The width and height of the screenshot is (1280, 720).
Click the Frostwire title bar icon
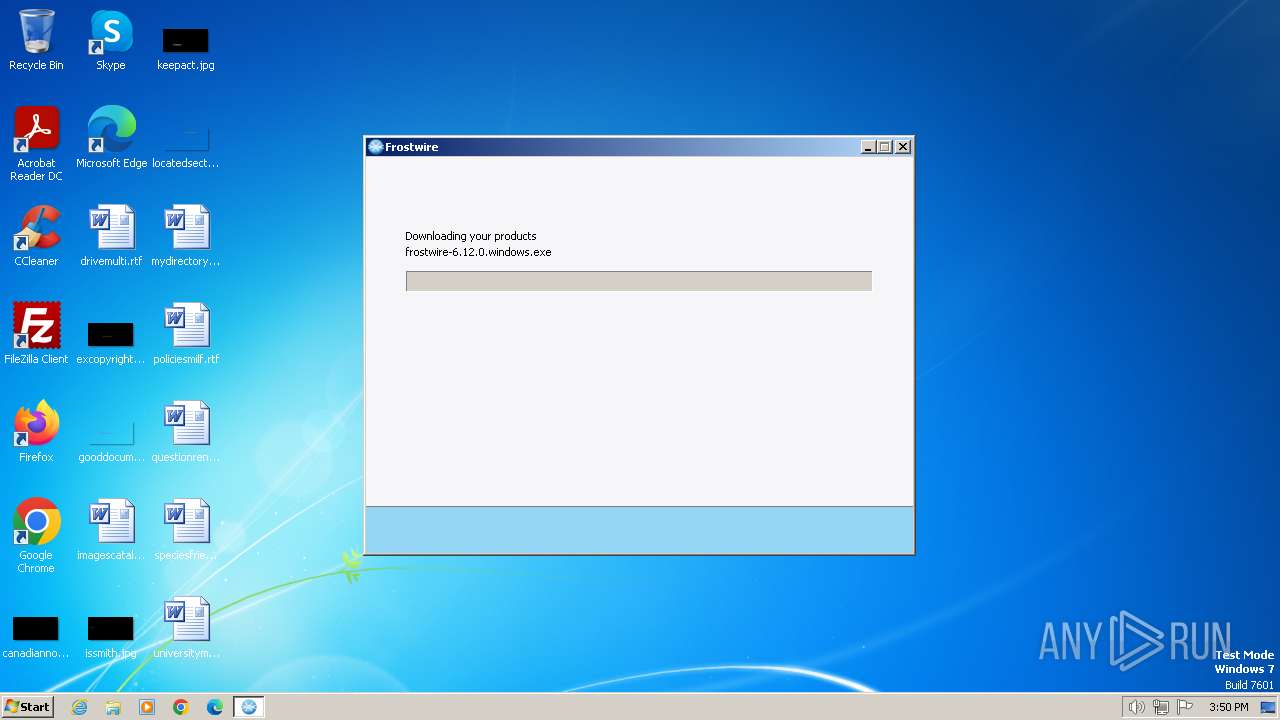coord(376,147)
